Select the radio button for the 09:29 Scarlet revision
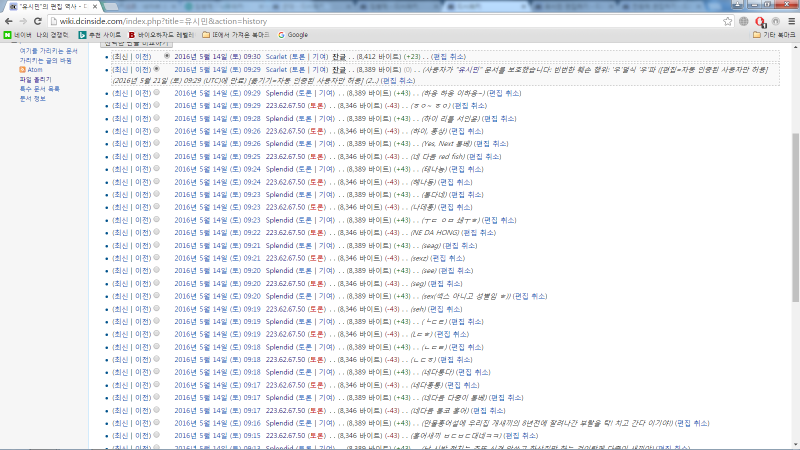Image resolution: width=800 pixels, height=450 pixels. (x=157, y=69)
